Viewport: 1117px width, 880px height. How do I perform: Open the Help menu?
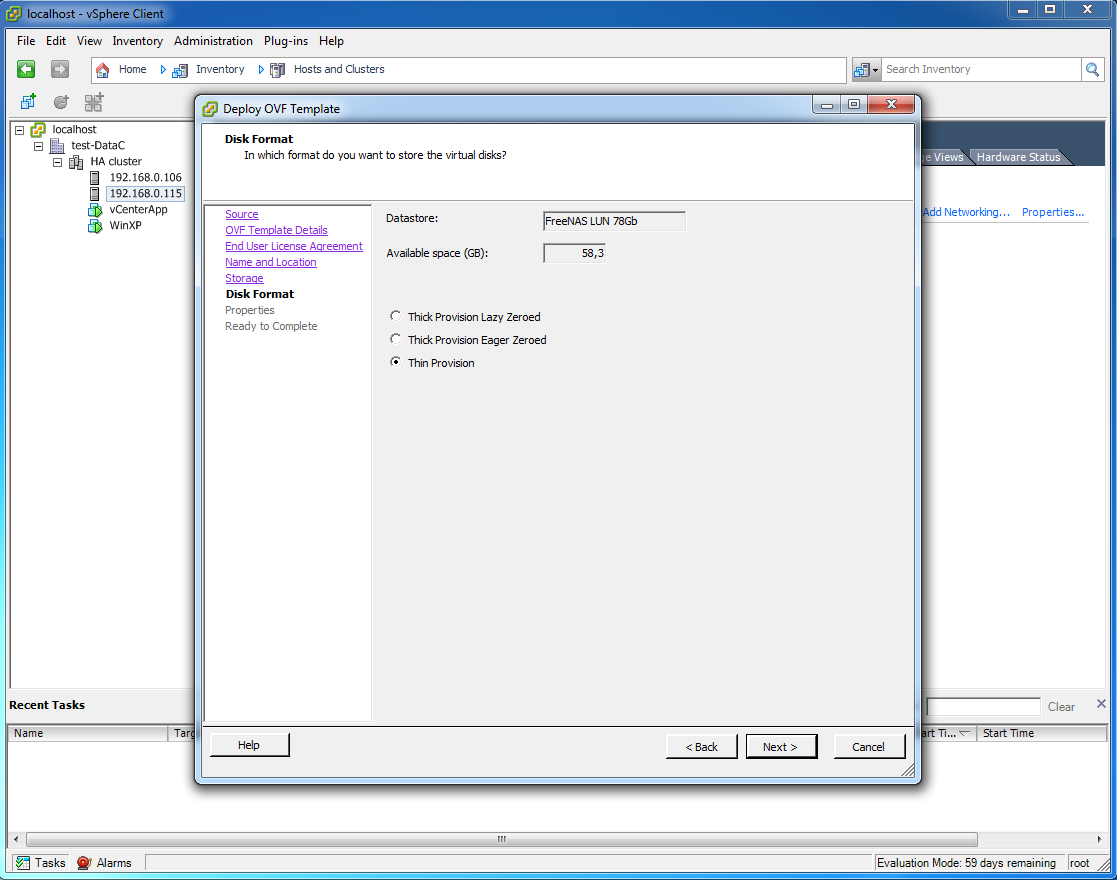tap(331, 41)
